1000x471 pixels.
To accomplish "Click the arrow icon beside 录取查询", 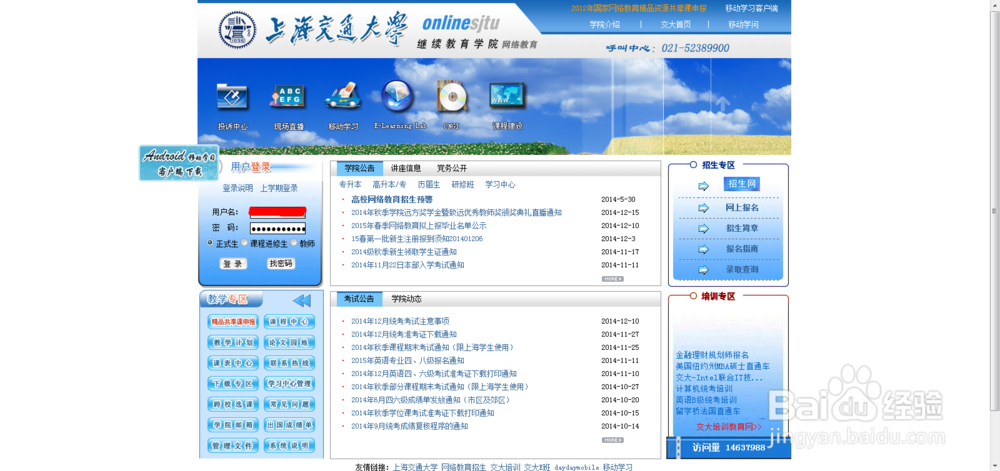I will [x=703, y=270].
